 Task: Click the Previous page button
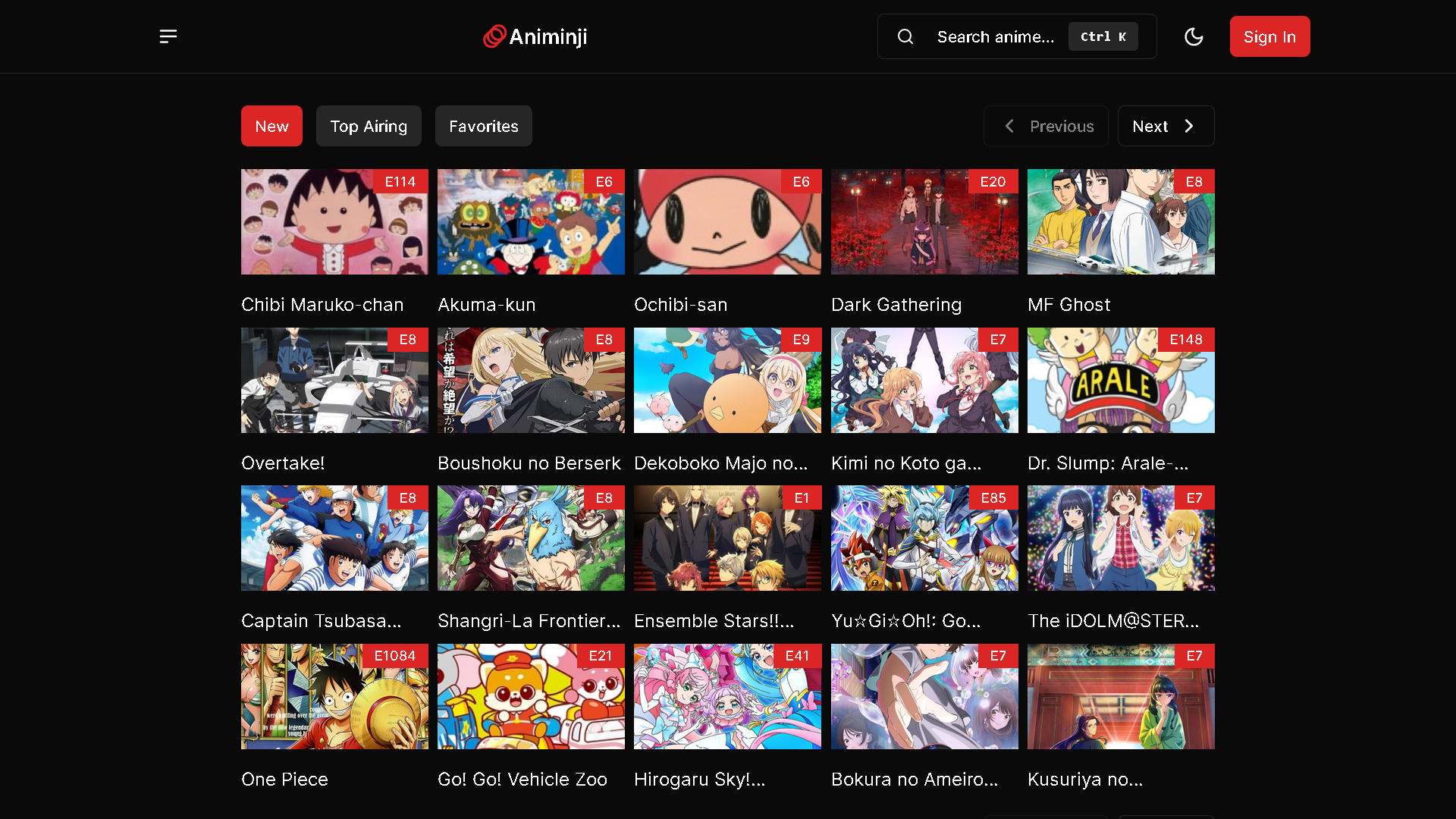pyautogui.click(x=1046, y=126)
